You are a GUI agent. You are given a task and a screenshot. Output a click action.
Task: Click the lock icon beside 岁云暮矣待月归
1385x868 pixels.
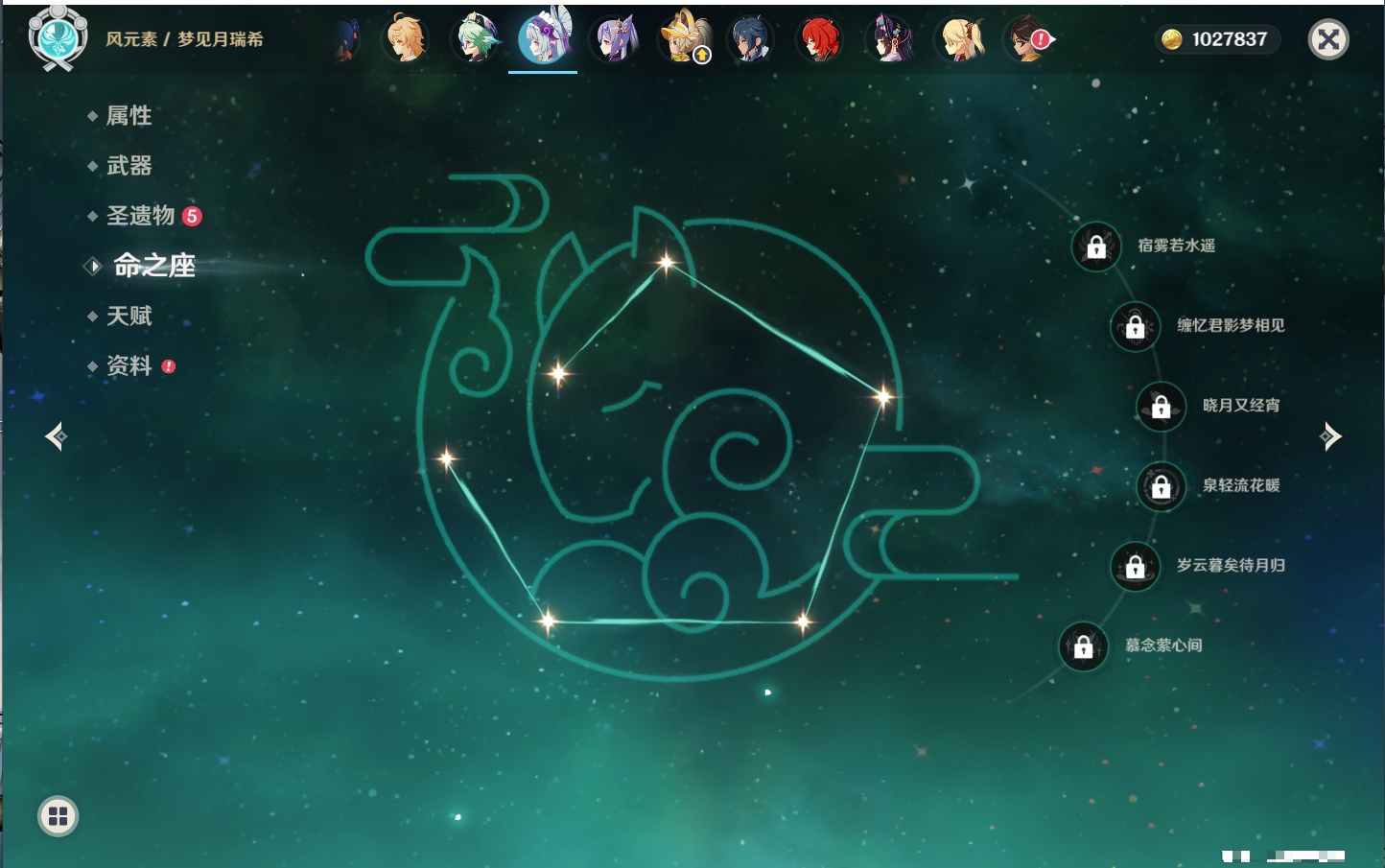click(1136, 566)
